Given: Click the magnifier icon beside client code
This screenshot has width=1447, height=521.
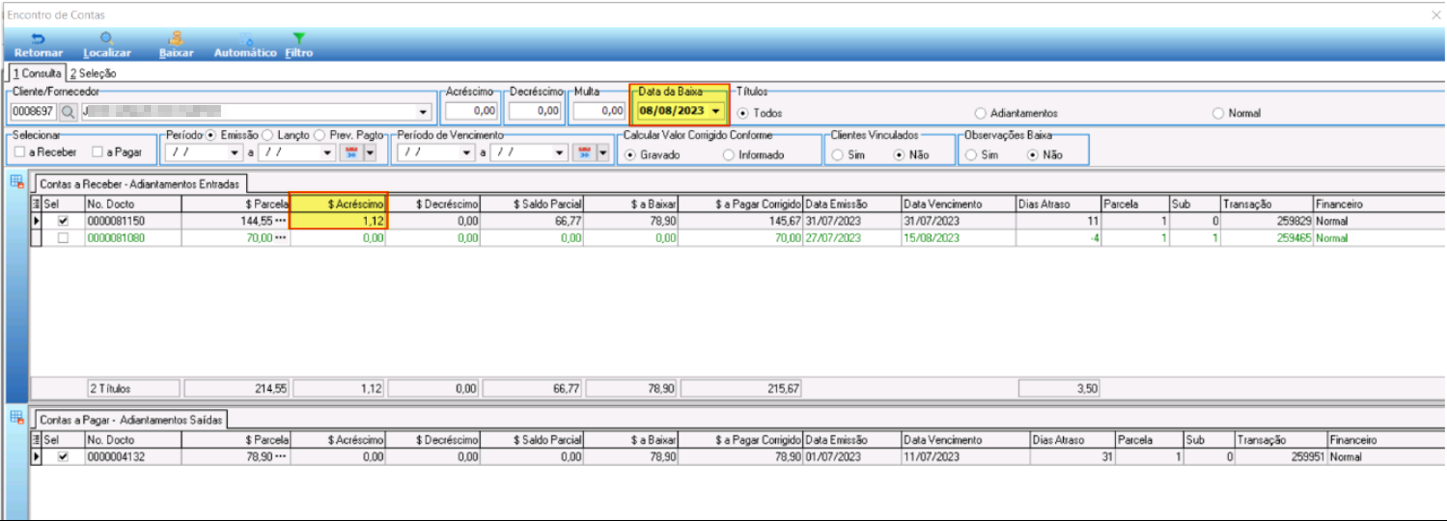Looking at the screenshot, I should point(68,112).
